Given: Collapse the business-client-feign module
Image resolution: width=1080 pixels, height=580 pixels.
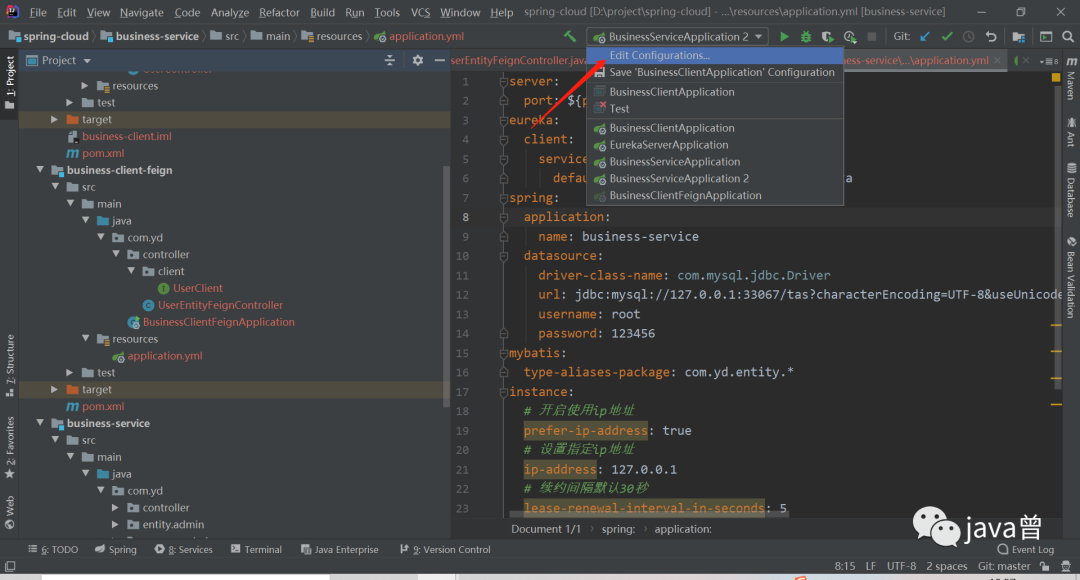Looking at the screenshot, I should coord(41,169).
